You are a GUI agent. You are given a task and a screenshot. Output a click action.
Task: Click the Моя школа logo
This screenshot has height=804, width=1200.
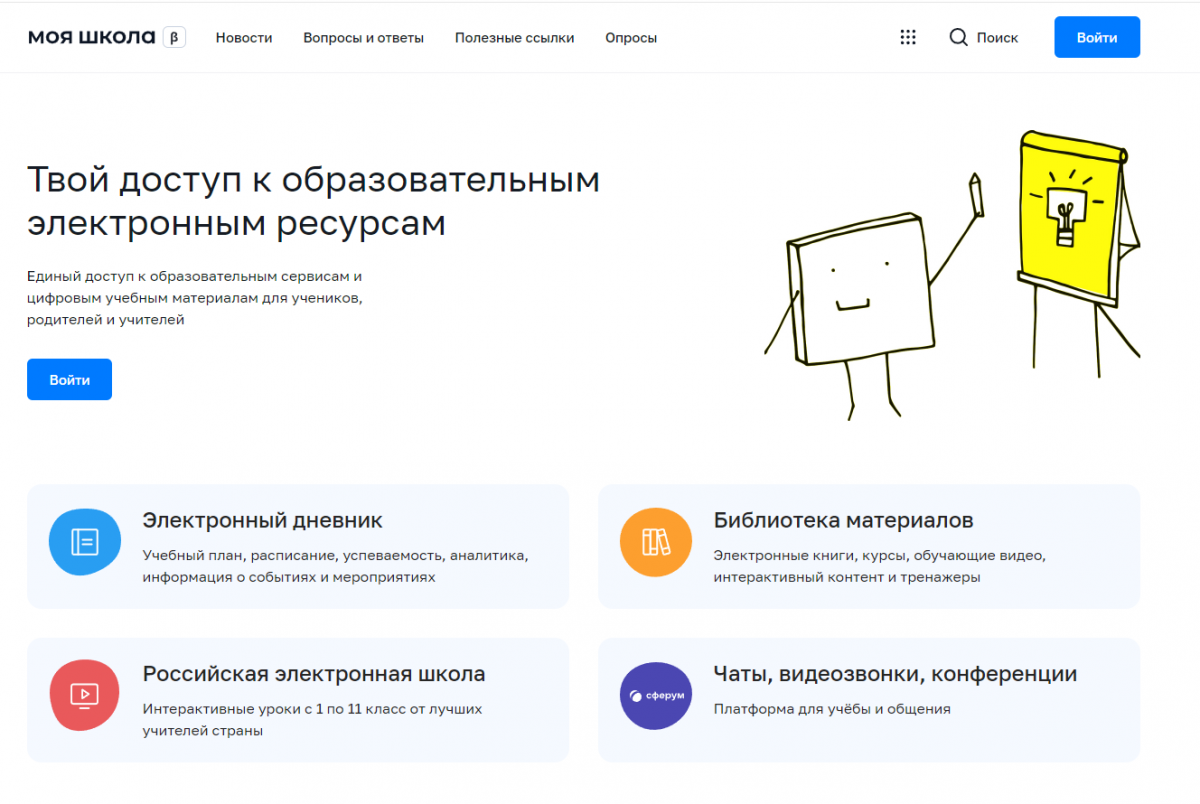tap(91, 38)
